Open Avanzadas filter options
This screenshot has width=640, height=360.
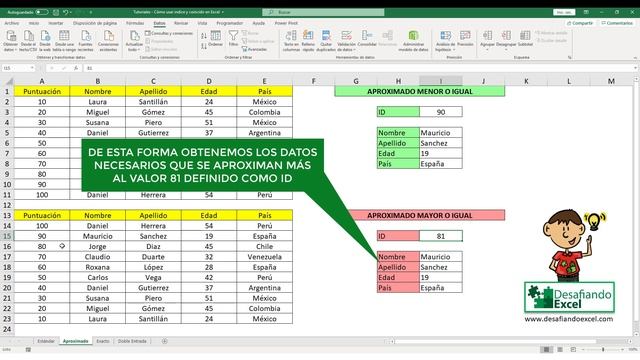[254, 49]
